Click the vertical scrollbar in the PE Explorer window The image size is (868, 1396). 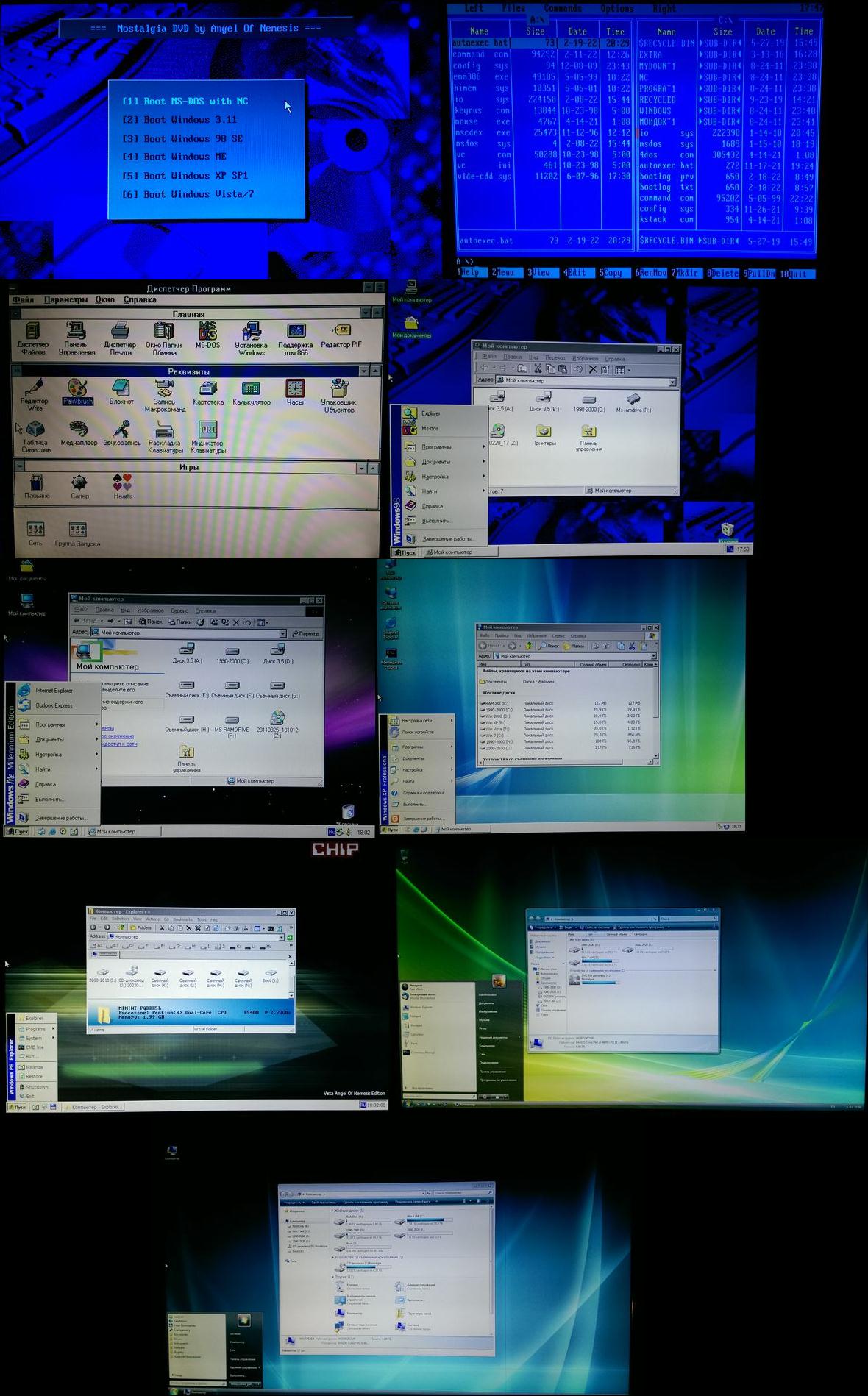pos(292,978)
